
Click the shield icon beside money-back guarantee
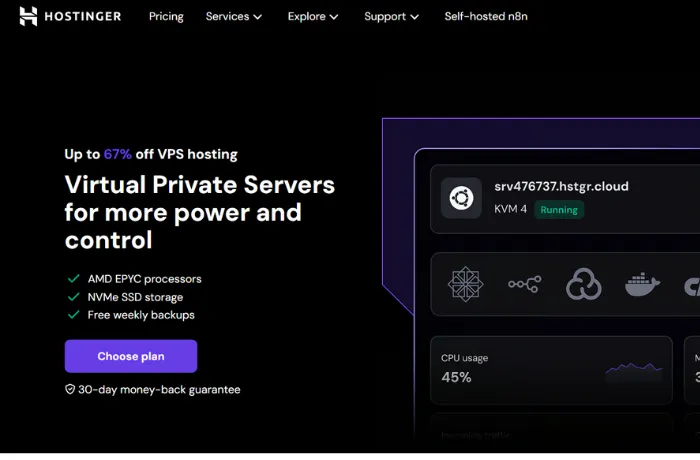pos(70,390)
